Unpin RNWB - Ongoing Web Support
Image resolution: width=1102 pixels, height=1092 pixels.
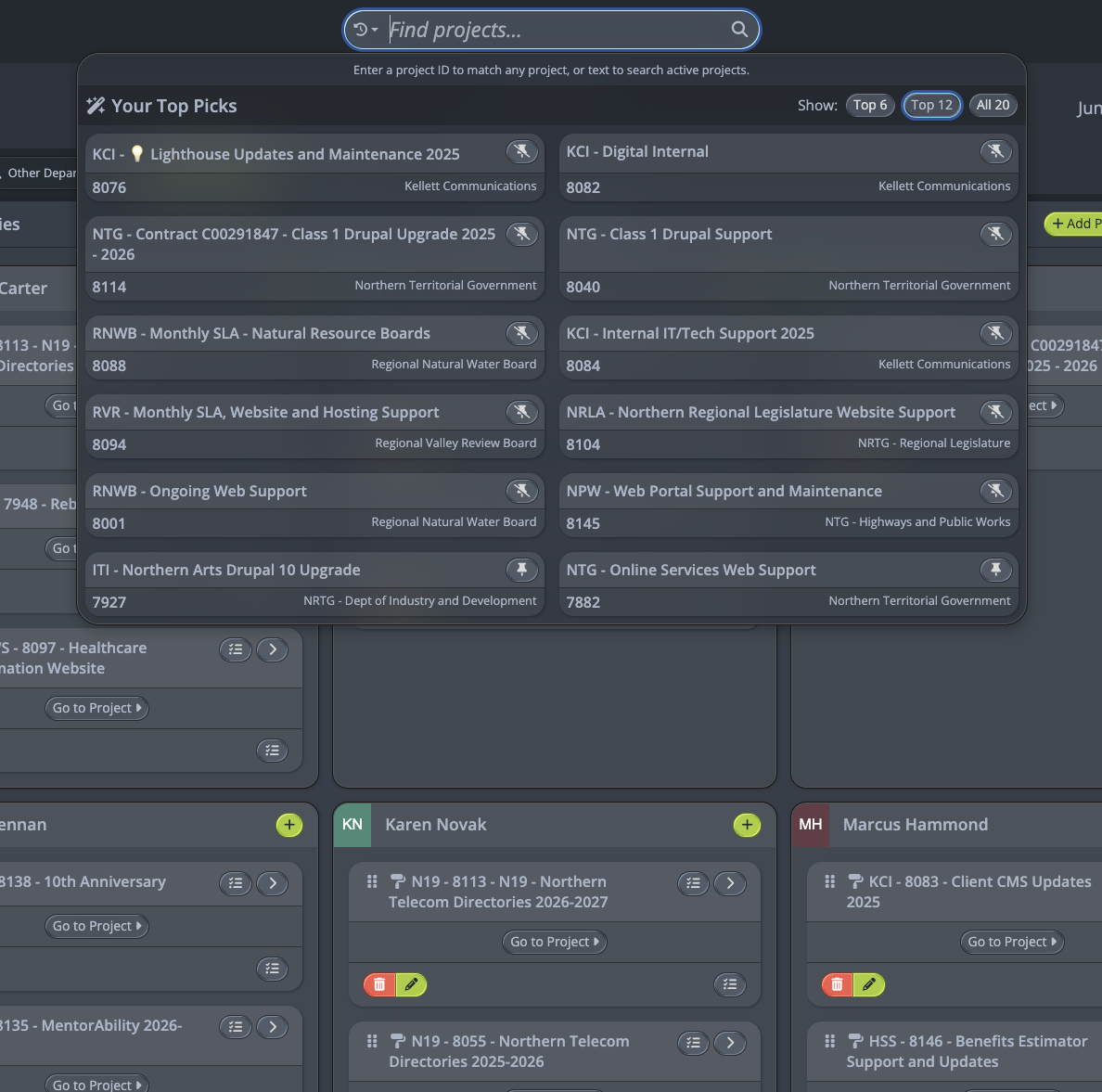(521, 491)
